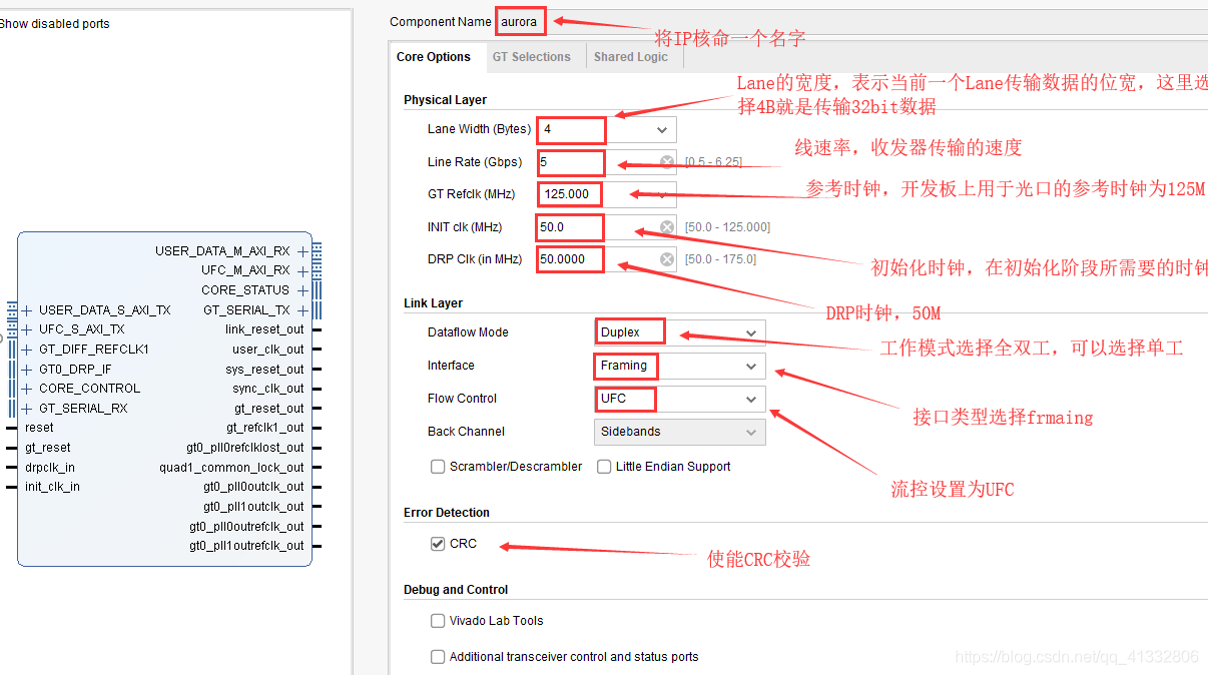This screenshot has height=675, width=1208.
Task: Click the Error Detection section heading
Action: pos(446,513)
